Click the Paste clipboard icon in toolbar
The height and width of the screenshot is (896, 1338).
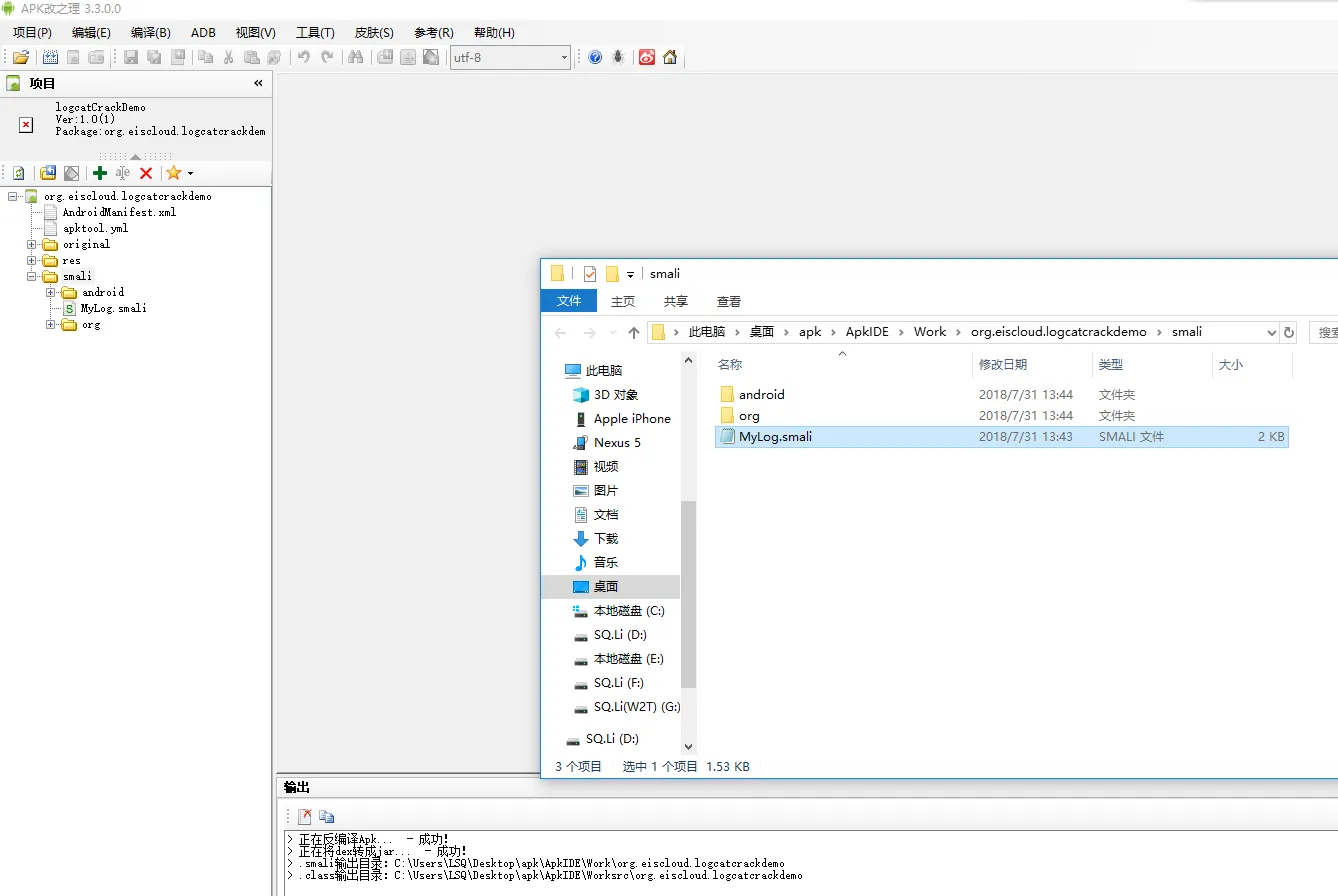pos(252,57)
